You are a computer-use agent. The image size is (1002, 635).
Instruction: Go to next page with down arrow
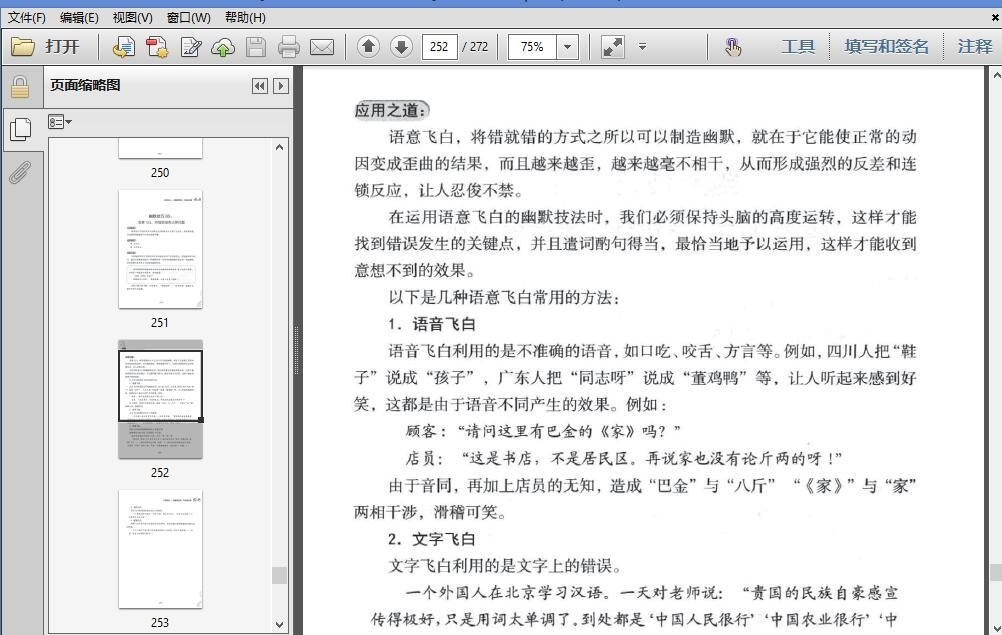[x=401, y=47]
